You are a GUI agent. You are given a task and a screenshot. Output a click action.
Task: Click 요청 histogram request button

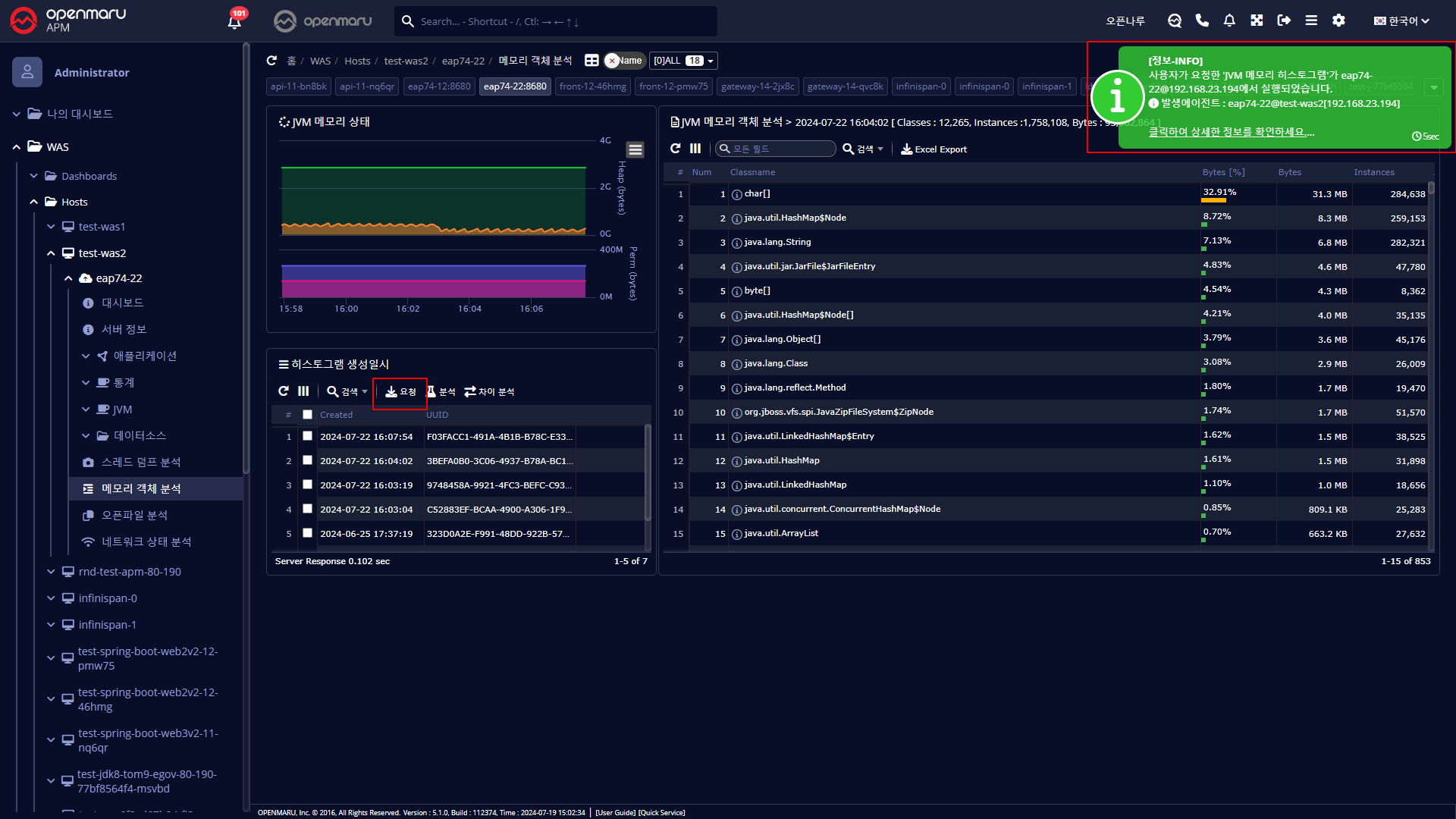400,392
